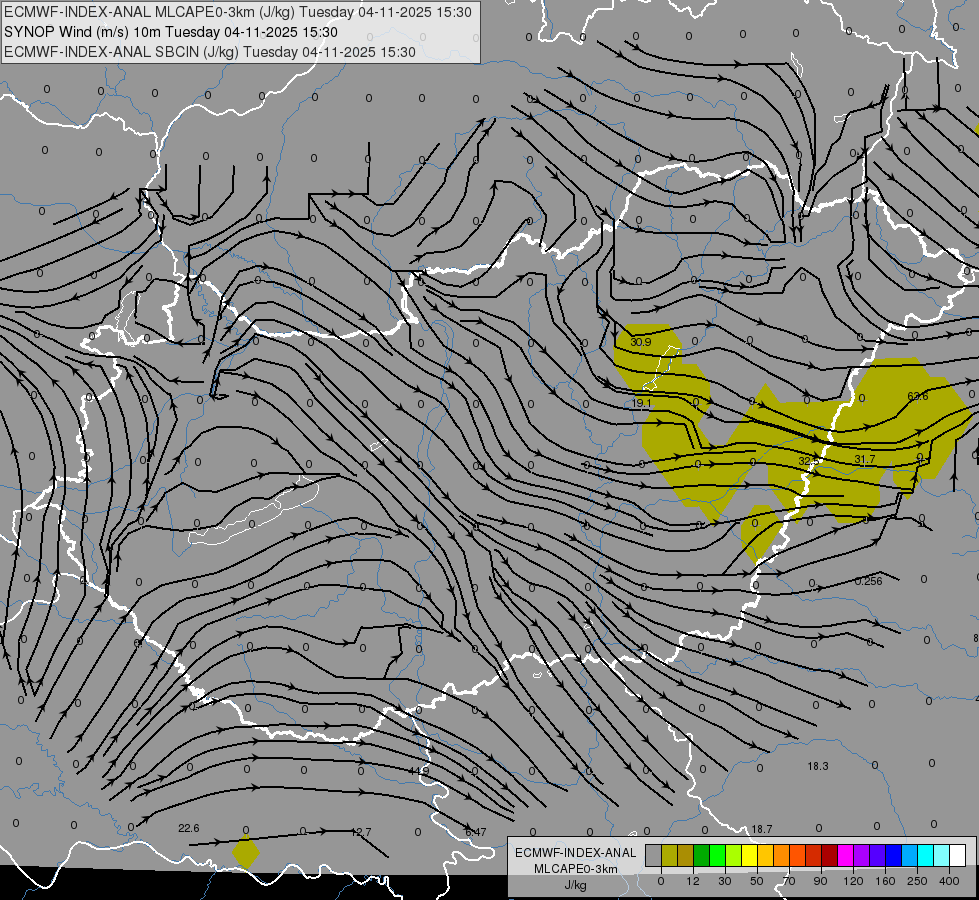Click the '6.47' value on the map
This screenshot has width=979, height=900.
(x=476, y=832)
